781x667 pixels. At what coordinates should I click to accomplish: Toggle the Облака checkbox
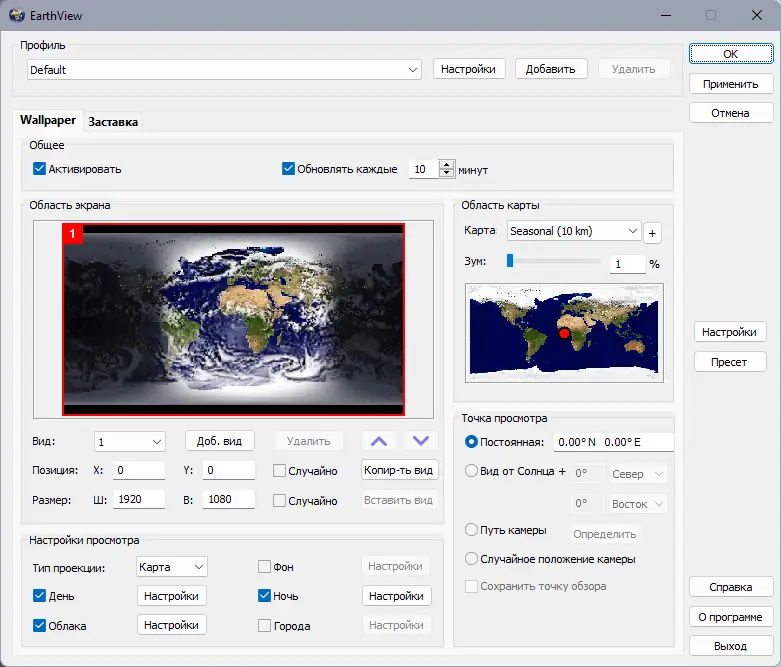tap(40, 626)
